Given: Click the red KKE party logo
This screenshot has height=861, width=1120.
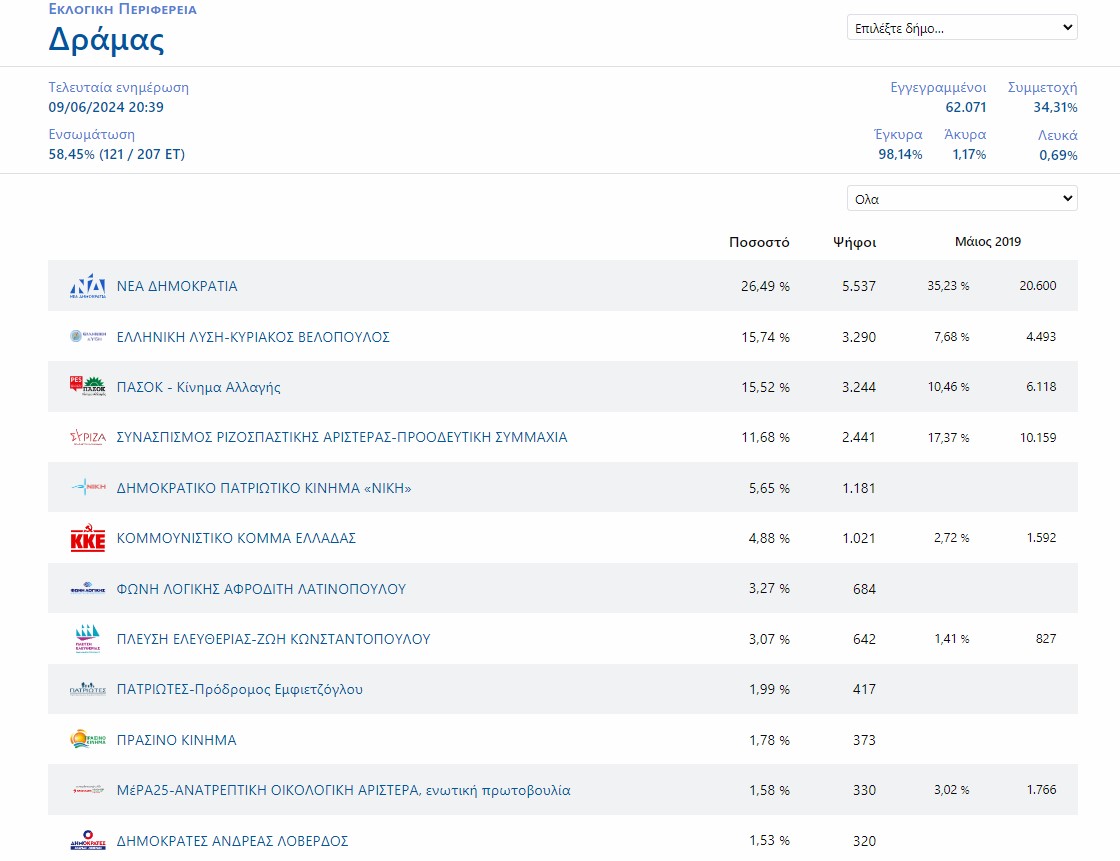Looking at the screenshot, I should [x=87, y=539].
